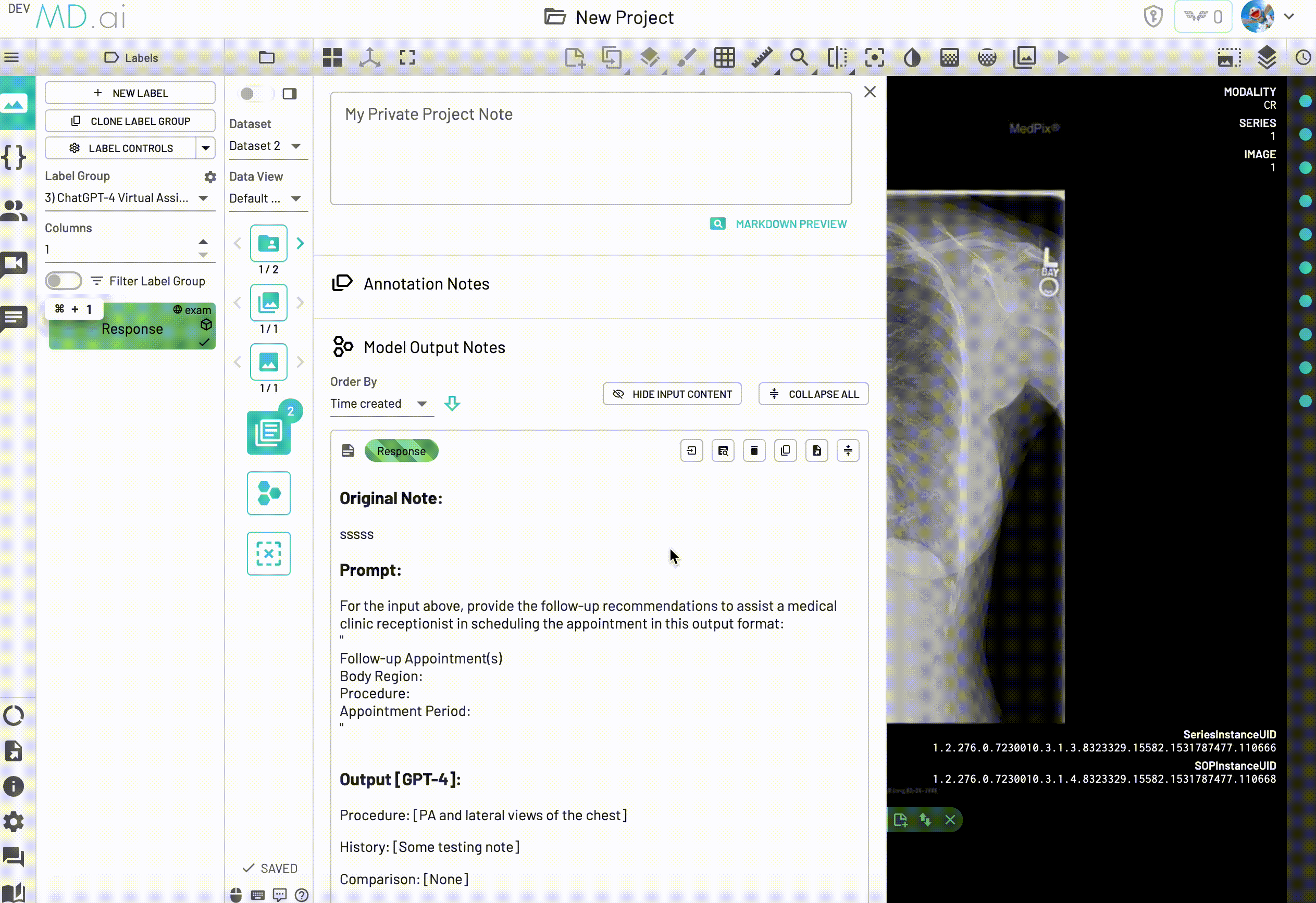1316x903 pixels.
Task: Click the brush annotation tool
Action: (686, 58)
